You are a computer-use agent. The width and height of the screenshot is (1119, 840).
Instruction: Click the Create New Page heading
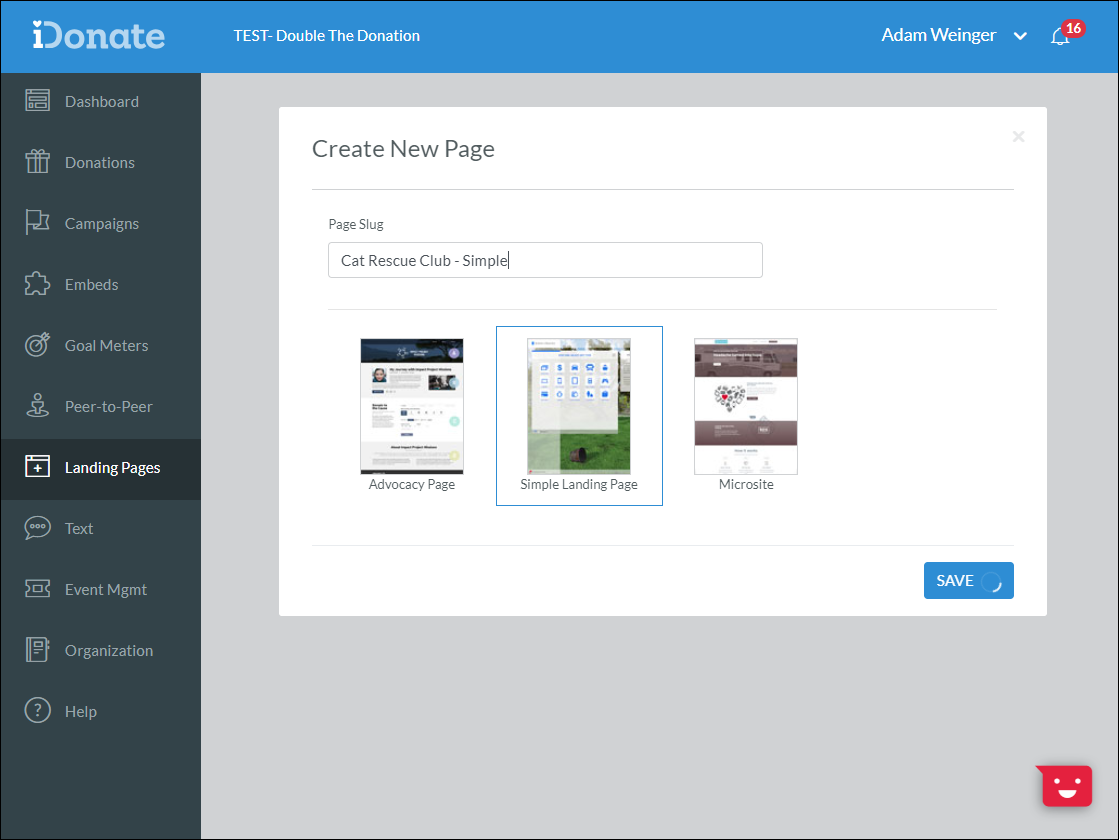point(403,148)
